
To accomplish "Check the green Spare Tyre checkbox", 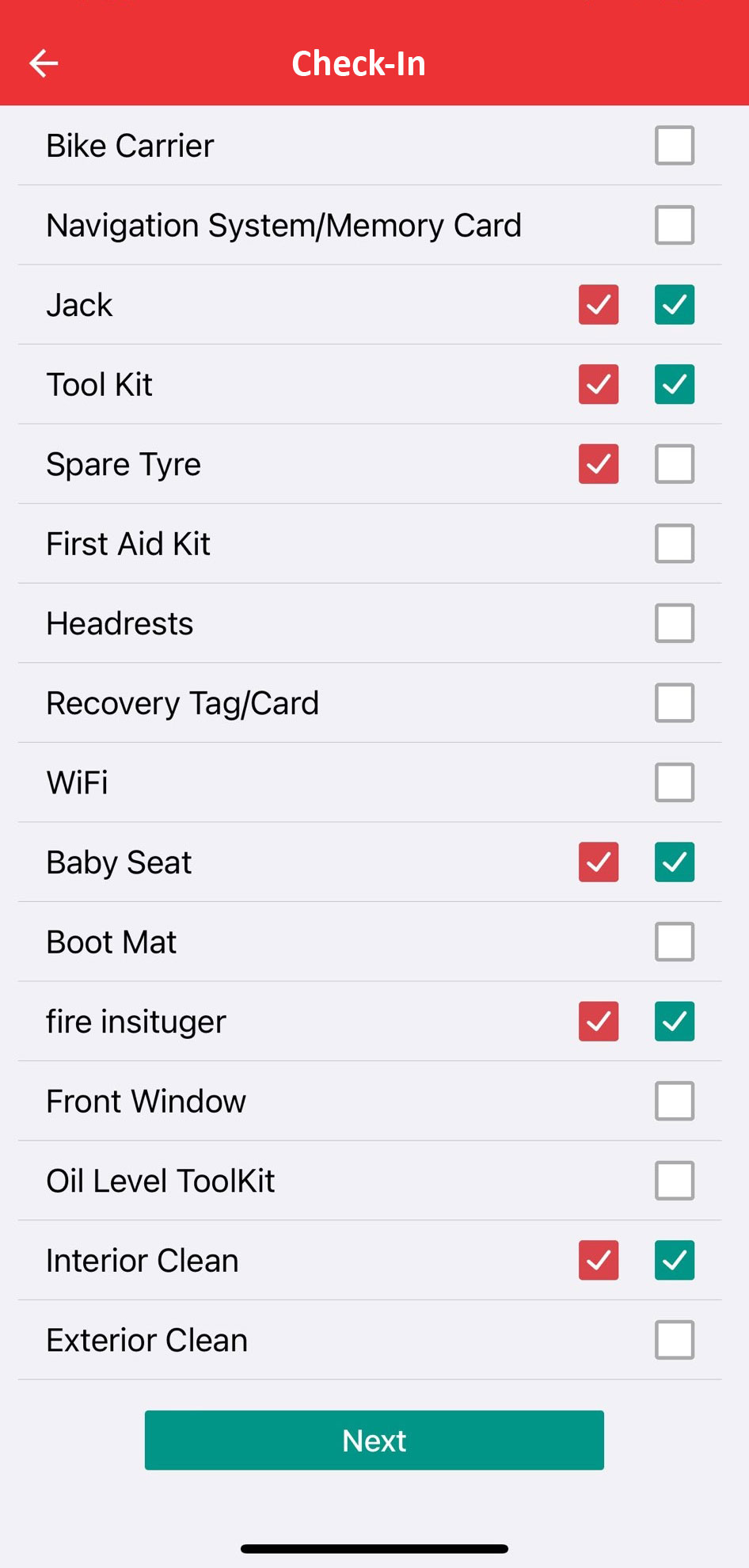I will 674,464.
